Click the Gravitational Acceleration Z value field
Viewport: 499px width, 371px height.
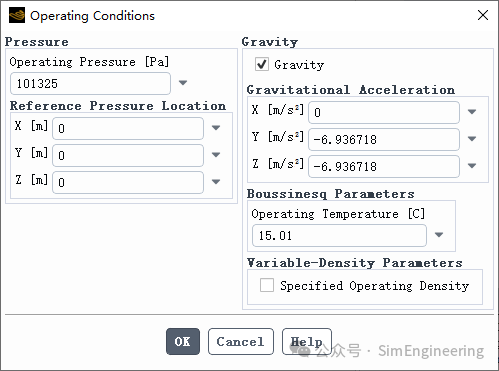click(384, 166)
